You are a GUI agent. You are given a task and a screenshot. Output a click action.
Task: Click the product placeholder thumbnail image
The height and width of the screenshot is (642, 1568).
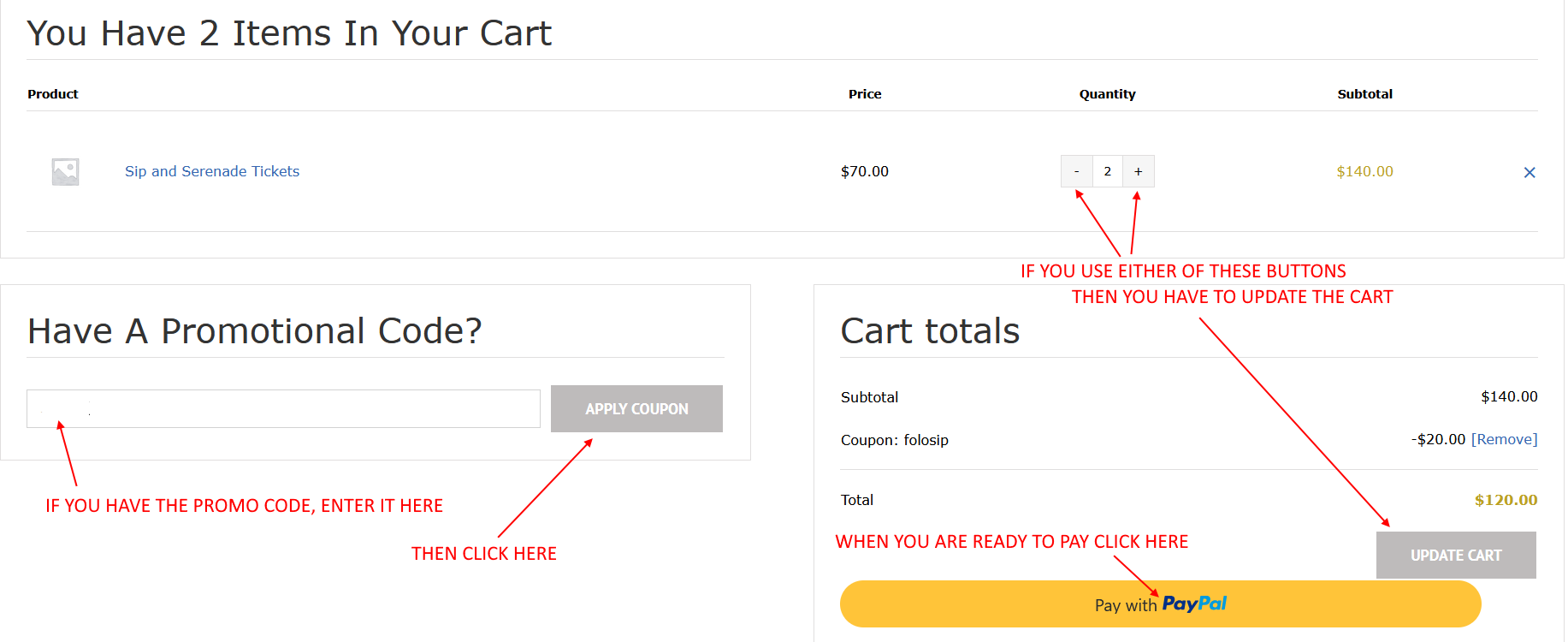[65, 172]
